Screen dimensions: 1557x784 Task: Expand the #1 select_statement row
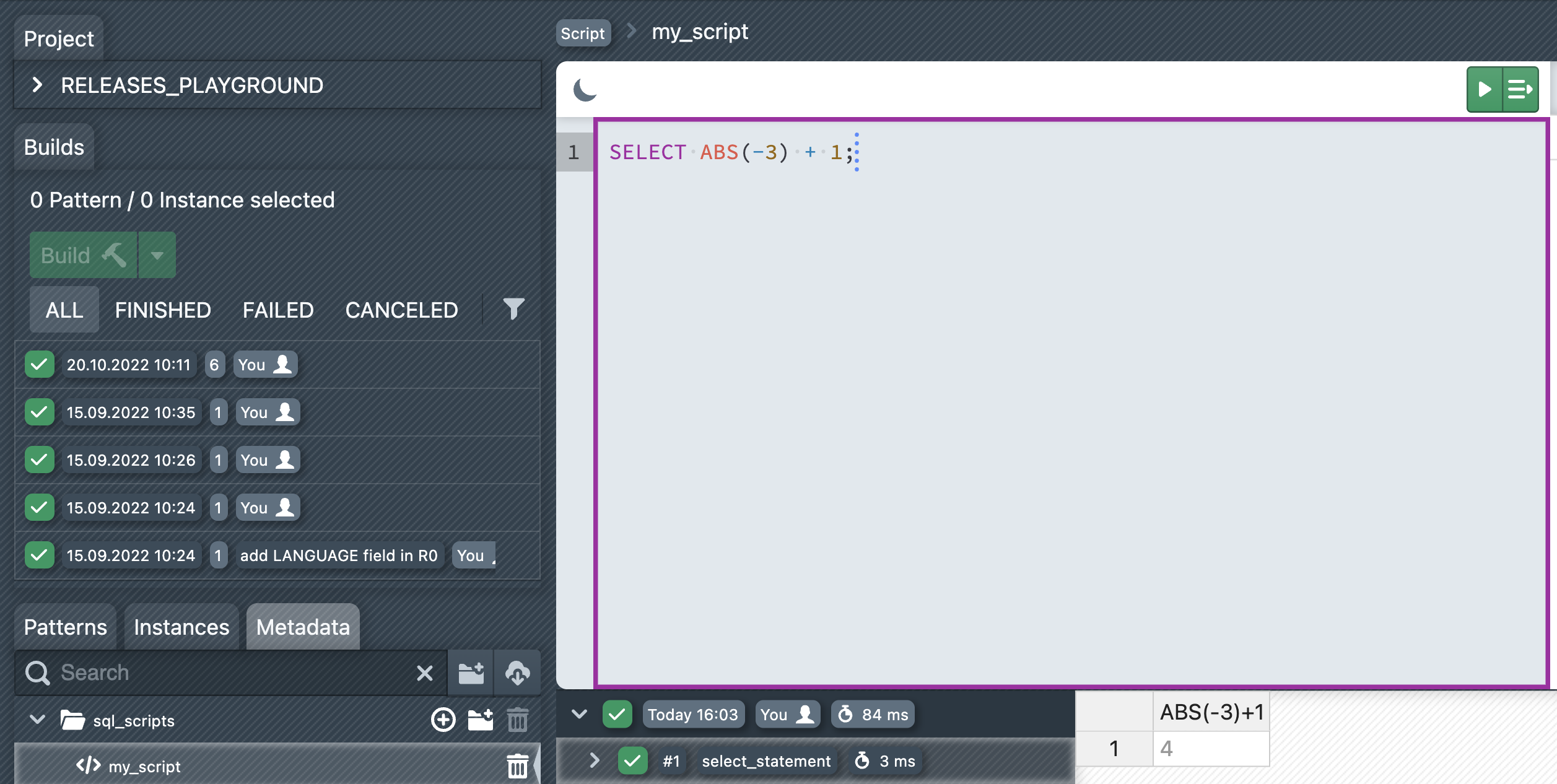(x=594, y=760)
